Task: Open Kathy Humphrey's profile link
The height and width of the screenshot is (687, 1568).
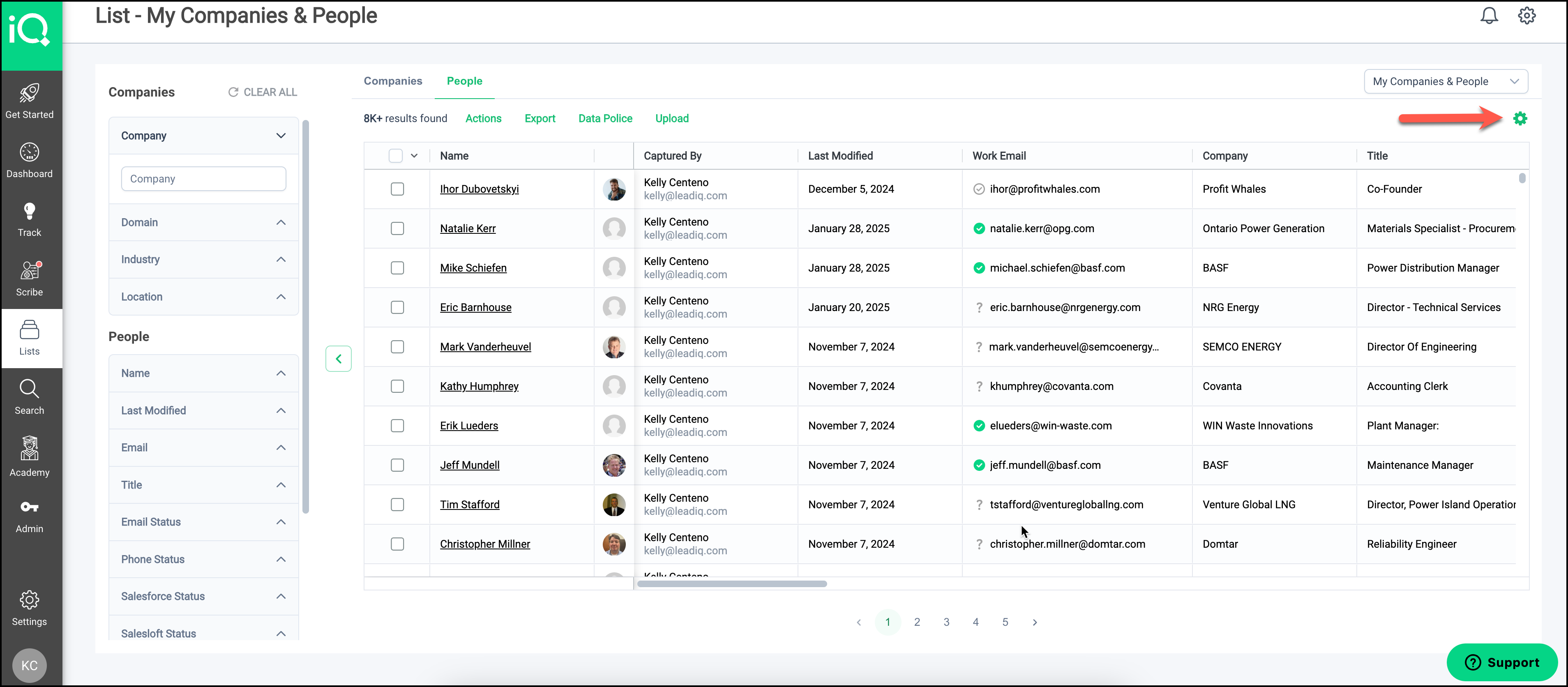Action: click(479, 386)
